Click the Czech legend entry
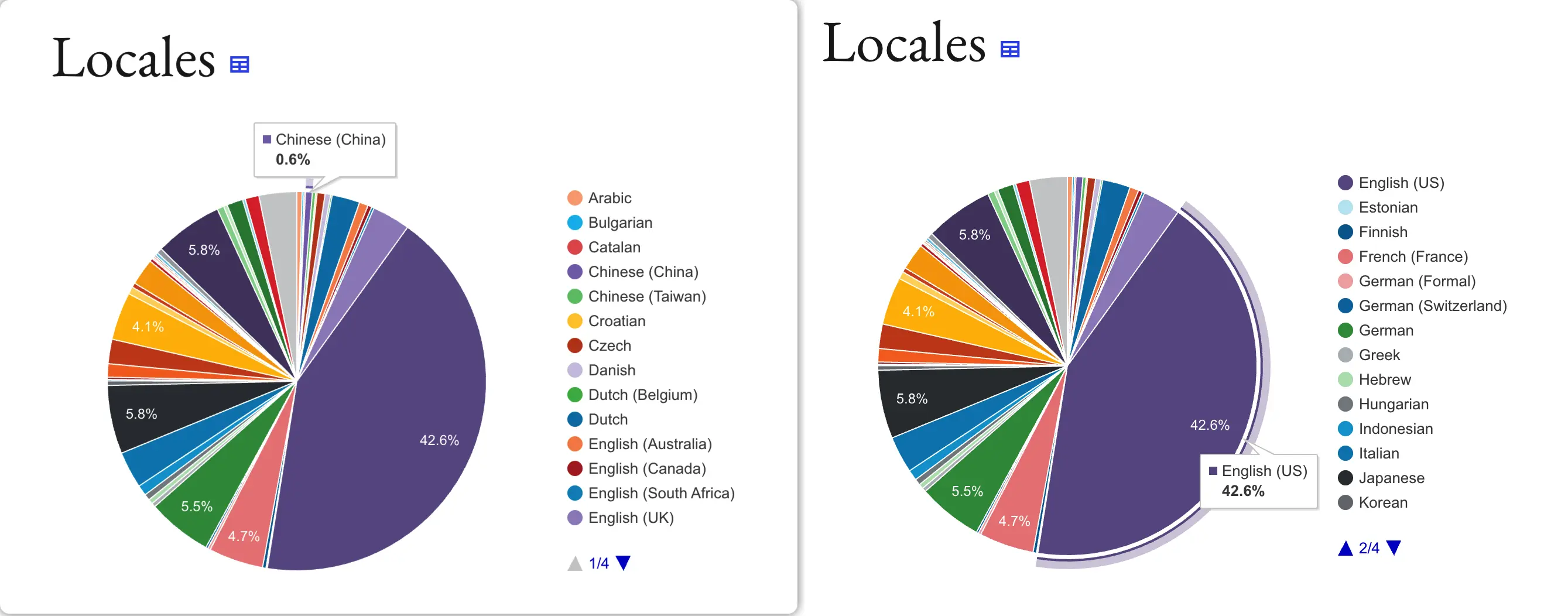This screenshot has height=616, width=1568. (x=599, y=345)
